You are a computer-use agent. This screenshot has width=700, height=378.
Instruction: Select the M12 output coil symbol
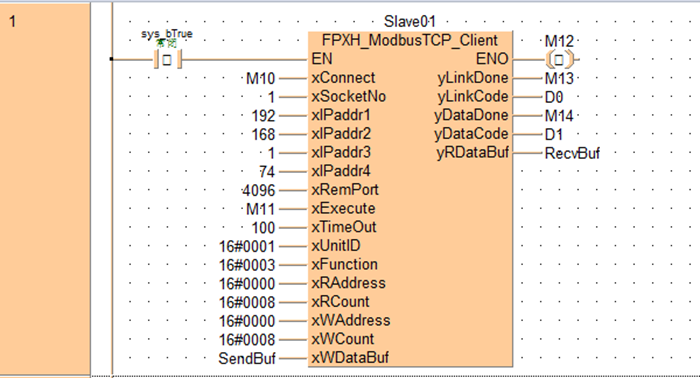click(x=559, y=59)
